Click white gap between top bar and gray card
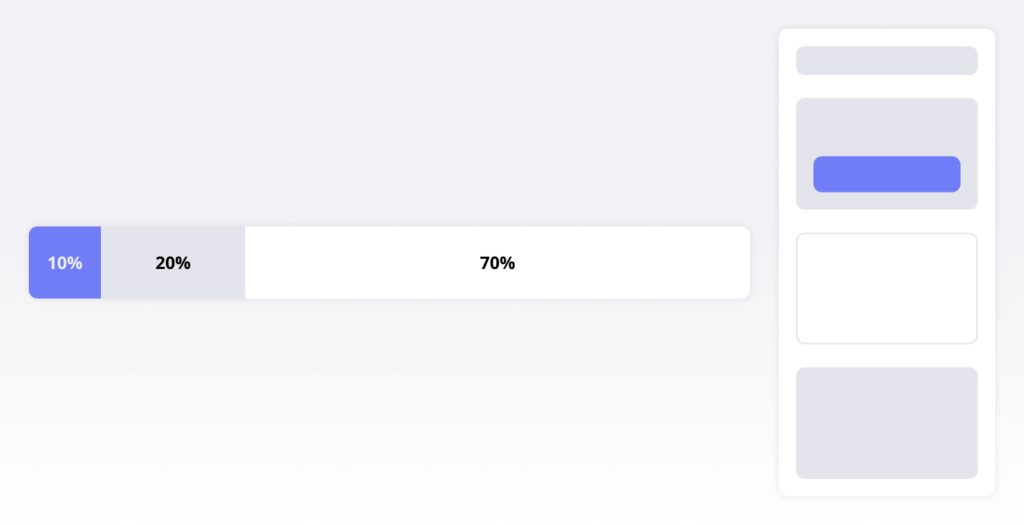This screenshot has height=525, width=1024. pyautogui.click(x=886, y=87)
